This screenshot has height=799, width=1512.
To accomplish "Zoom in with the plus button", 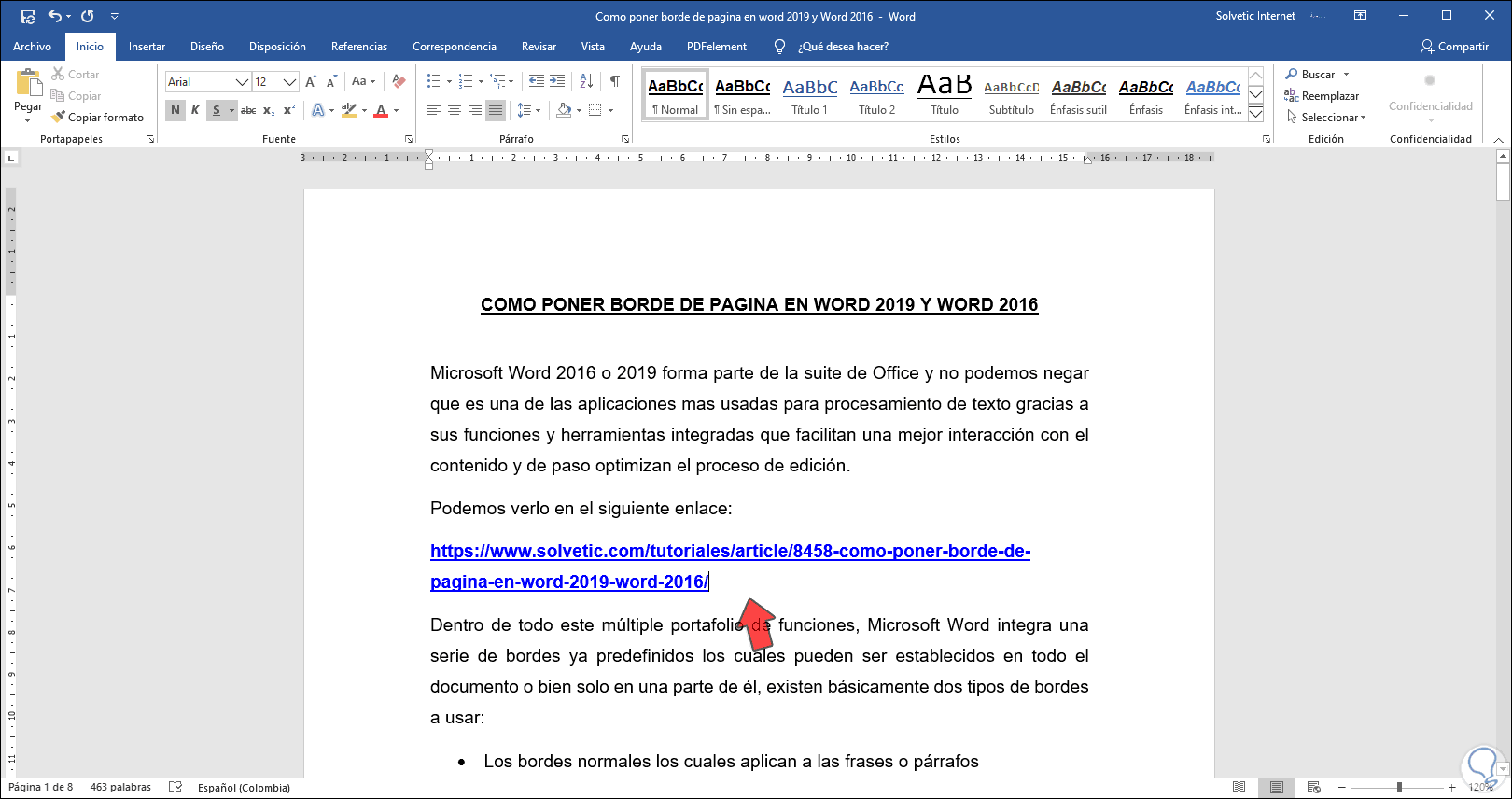I will pos(1451,787).
